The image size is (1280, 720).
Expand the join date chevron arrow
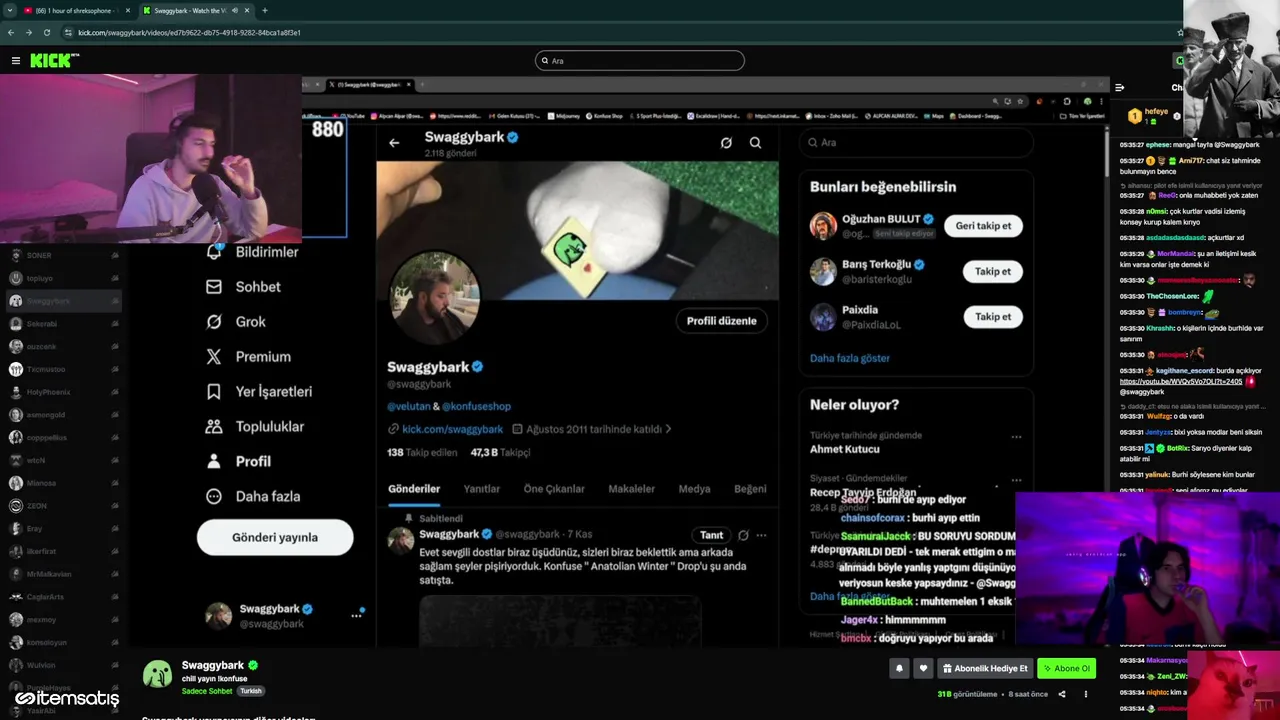pos(668,429)
